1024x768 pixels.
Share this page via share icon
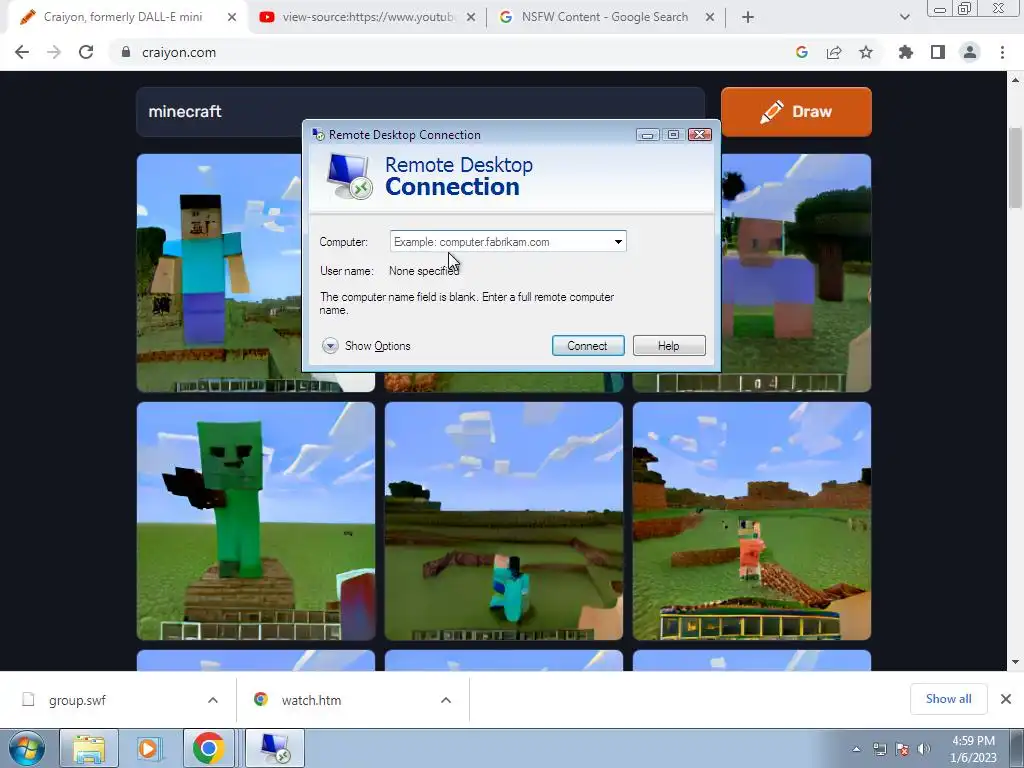click(834, 52)
